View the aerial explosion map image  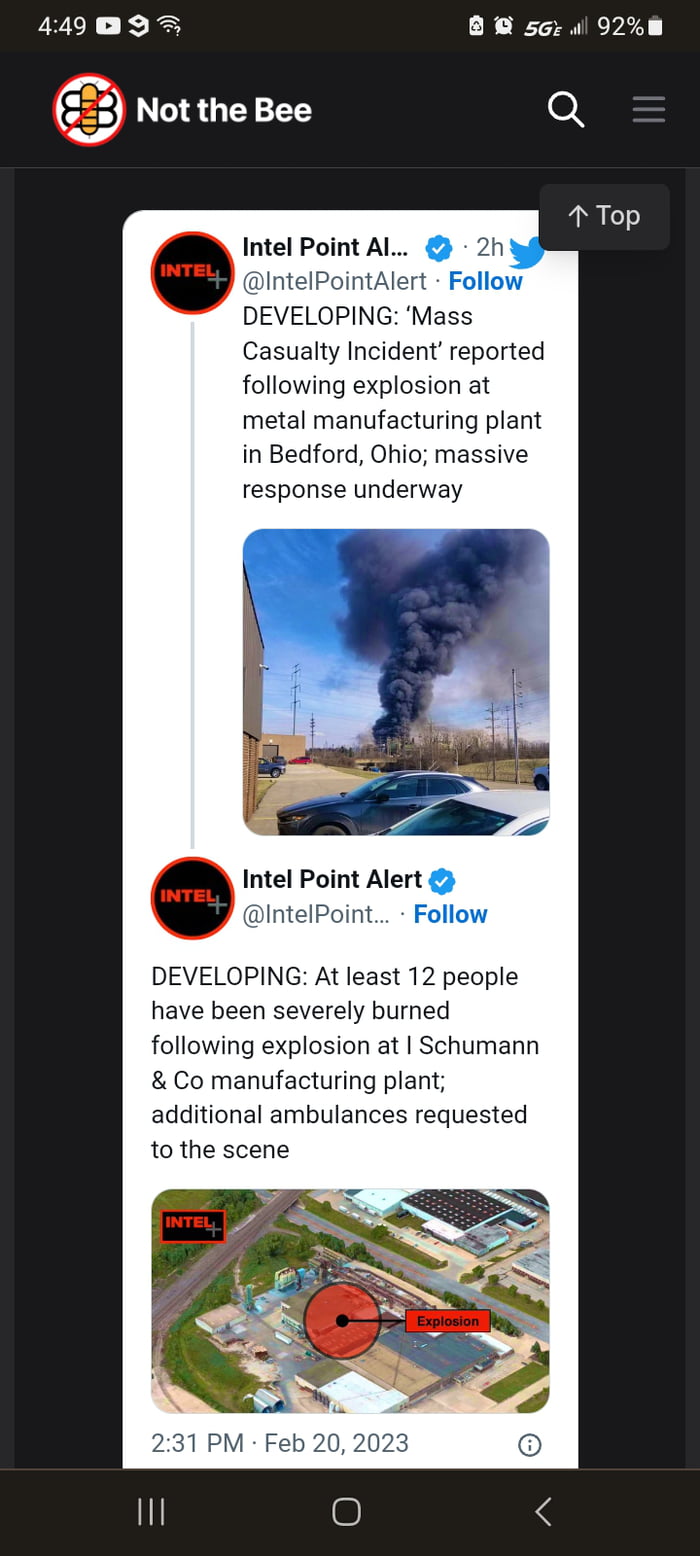[x=350, y=1300]
